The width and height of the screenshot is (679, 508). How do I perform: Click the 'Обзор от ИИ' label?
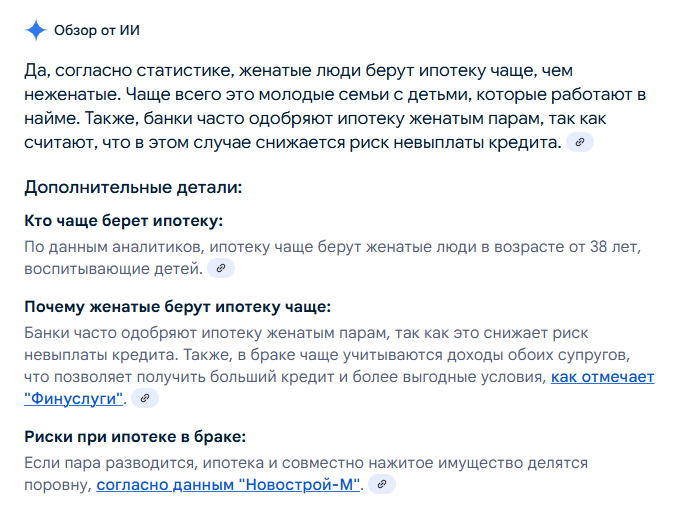tap(97, 30)
